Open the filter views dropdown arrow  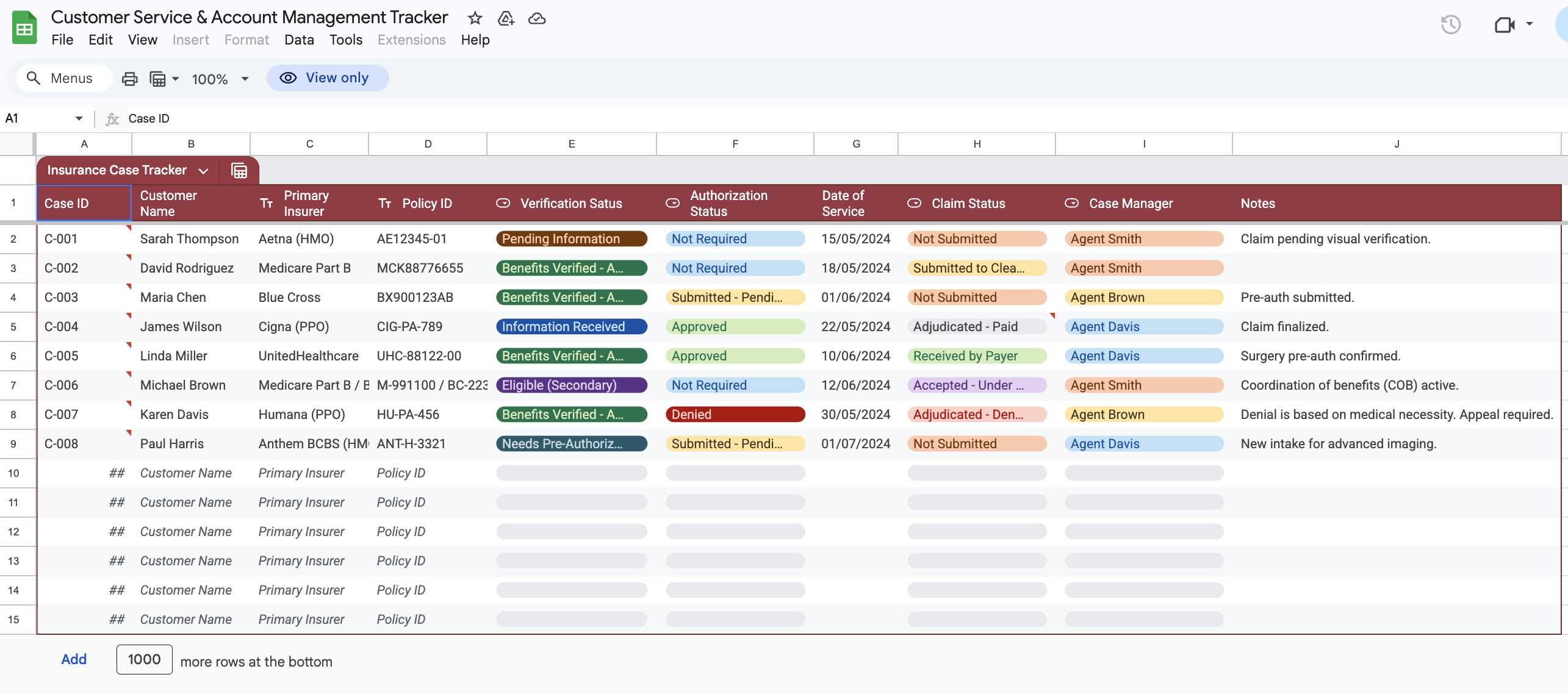point(176,79)
